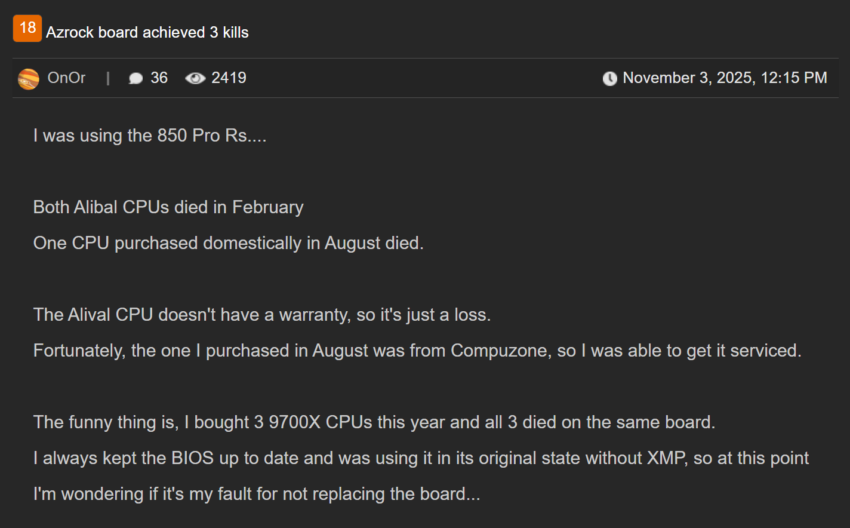The height and width of the screenshot is (528, 850).
Task: Click the comment bubble icon
Action: (136, 78)
